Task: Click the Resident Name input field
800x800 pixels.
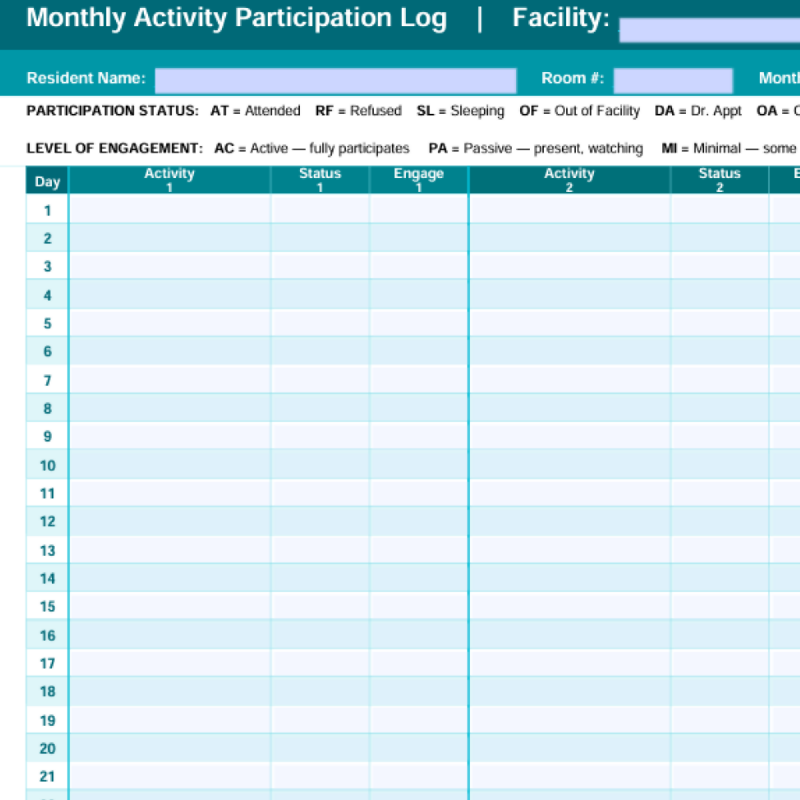Action: [336, 81]
